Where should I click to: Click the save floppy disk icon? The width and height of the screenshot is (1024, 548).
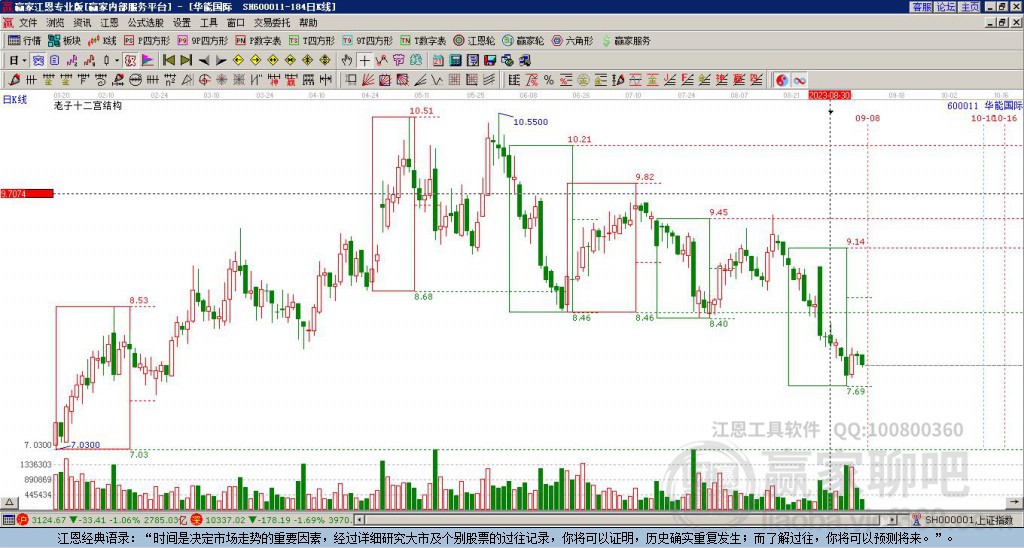tap(490, 60)
